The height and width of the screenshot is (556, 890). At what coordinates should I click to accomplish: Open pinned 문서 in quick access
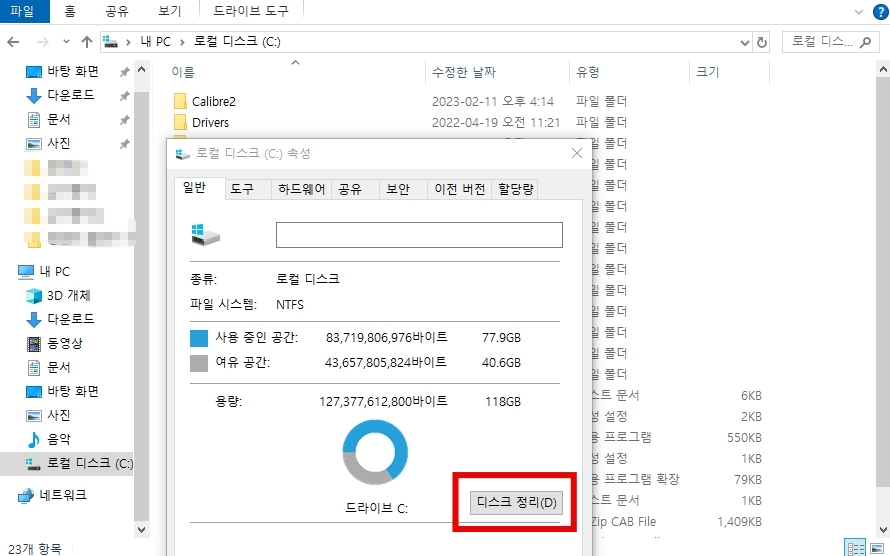[x=58, y=120]
